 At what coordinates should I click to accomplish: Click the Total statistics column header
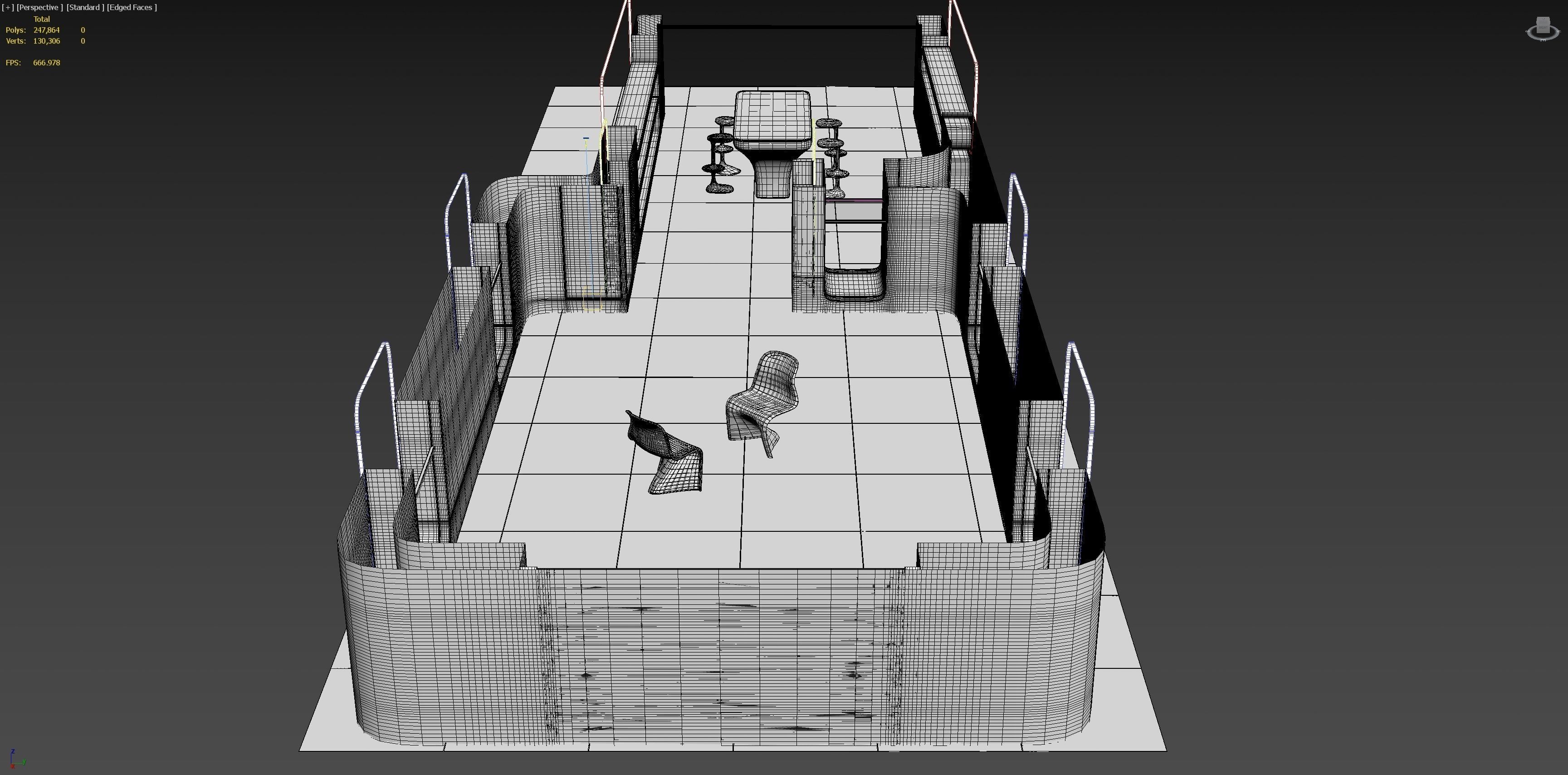[41, 19]
